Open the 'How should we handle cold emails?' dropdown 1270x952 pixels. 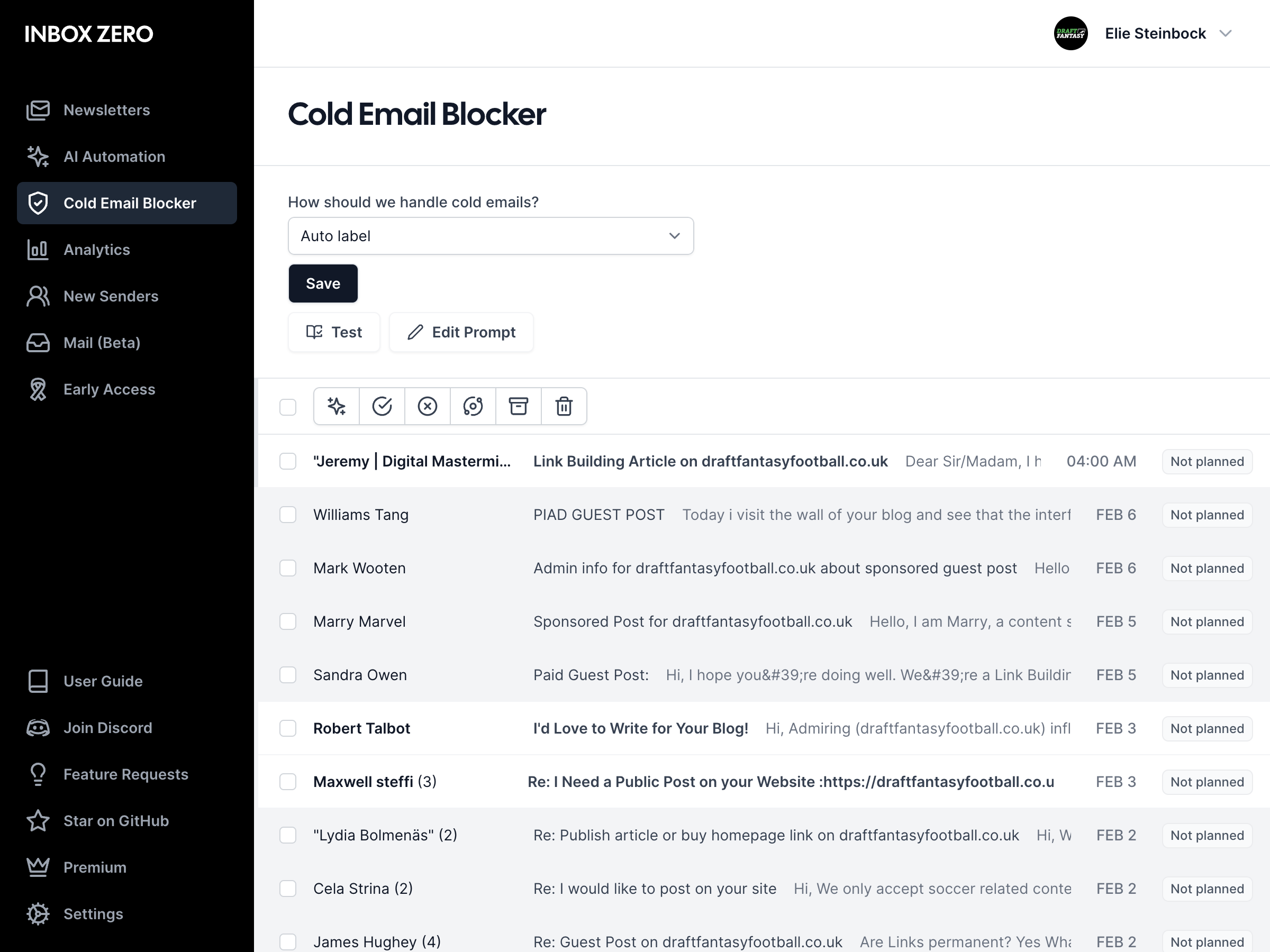[490, 235]
